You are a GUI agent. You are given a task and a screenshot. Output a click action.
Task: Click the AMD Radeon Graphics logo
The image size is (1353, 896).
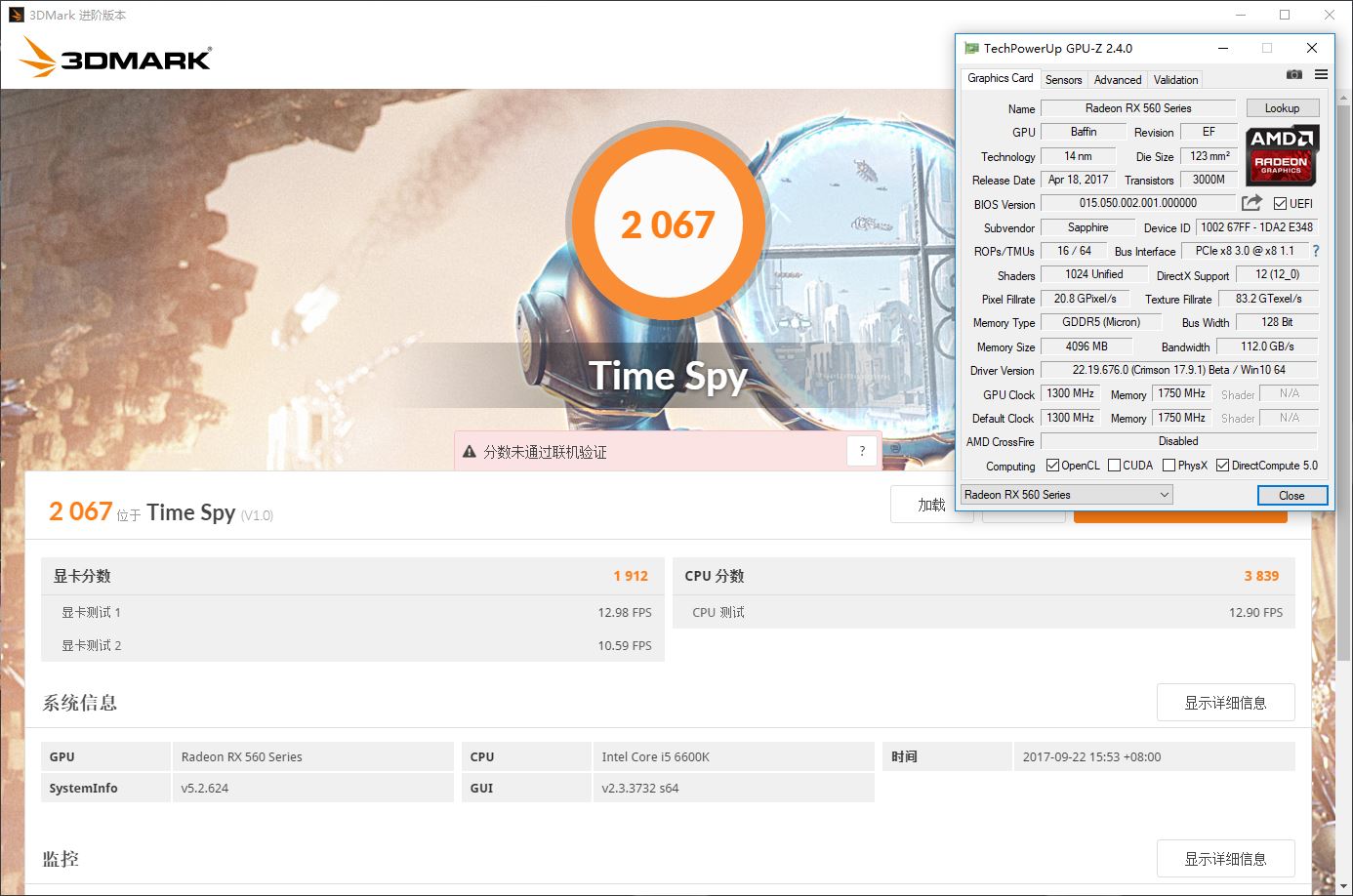coord(1282,155)
